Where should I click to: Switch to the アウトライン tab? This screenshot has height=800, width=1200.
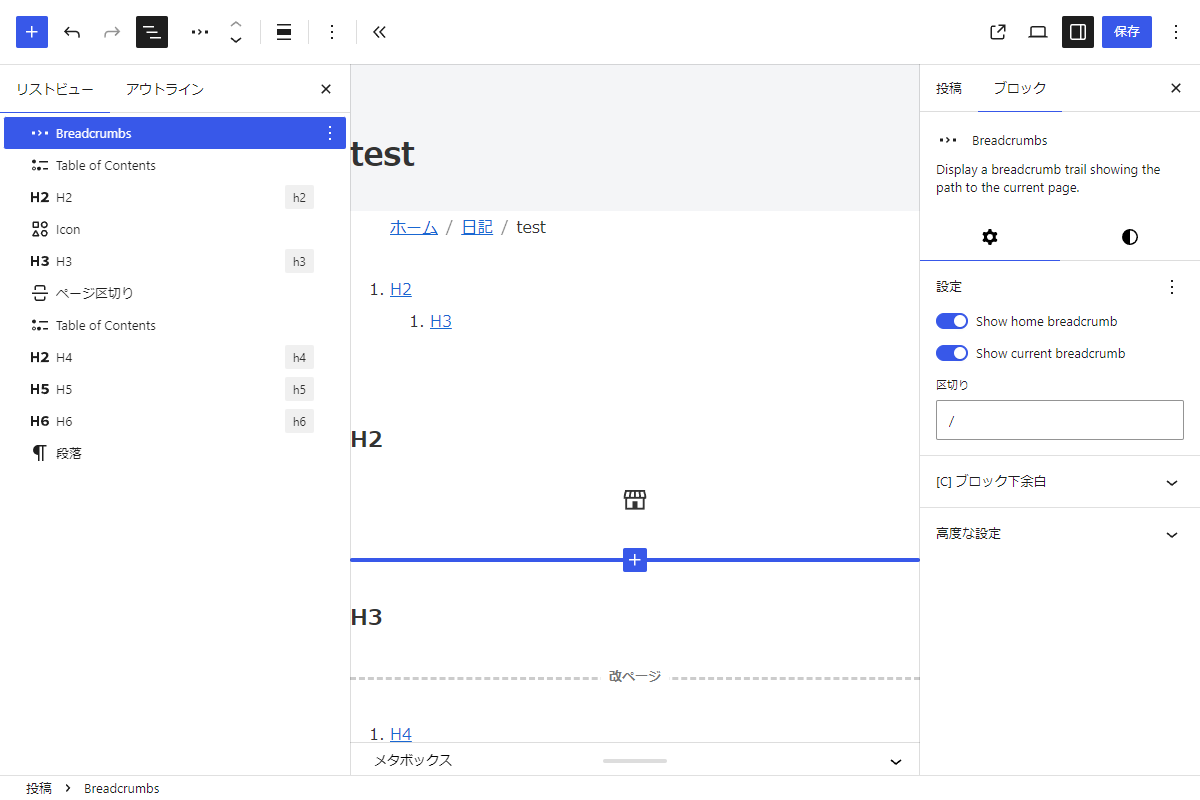[x=165, y=89]
